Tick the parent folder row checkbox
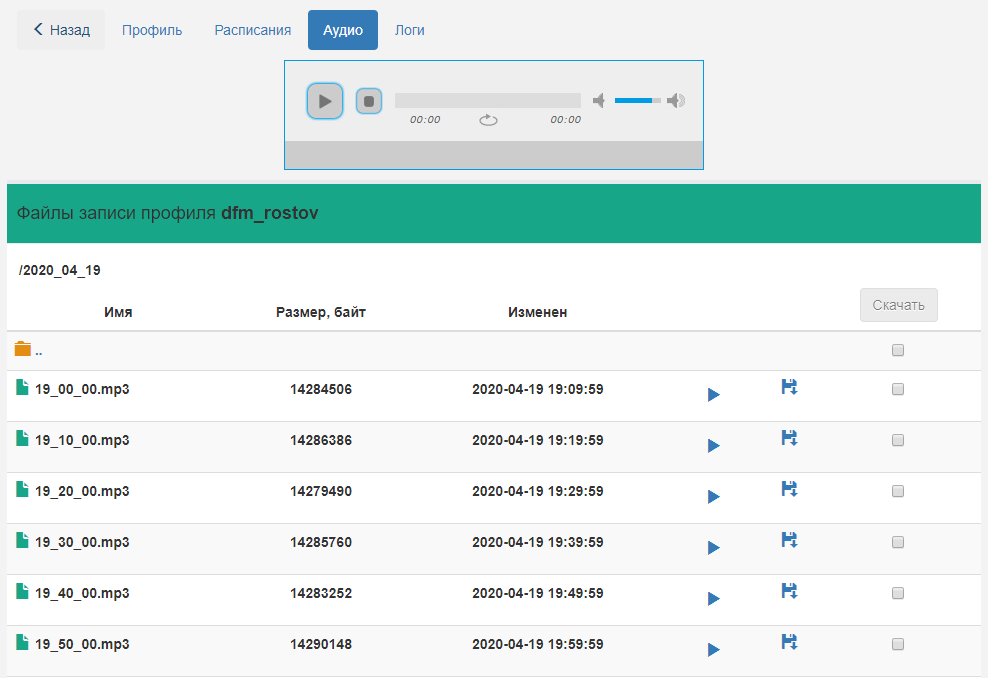The height and width of the screenshot is (678, 988). tap(897, 350)
